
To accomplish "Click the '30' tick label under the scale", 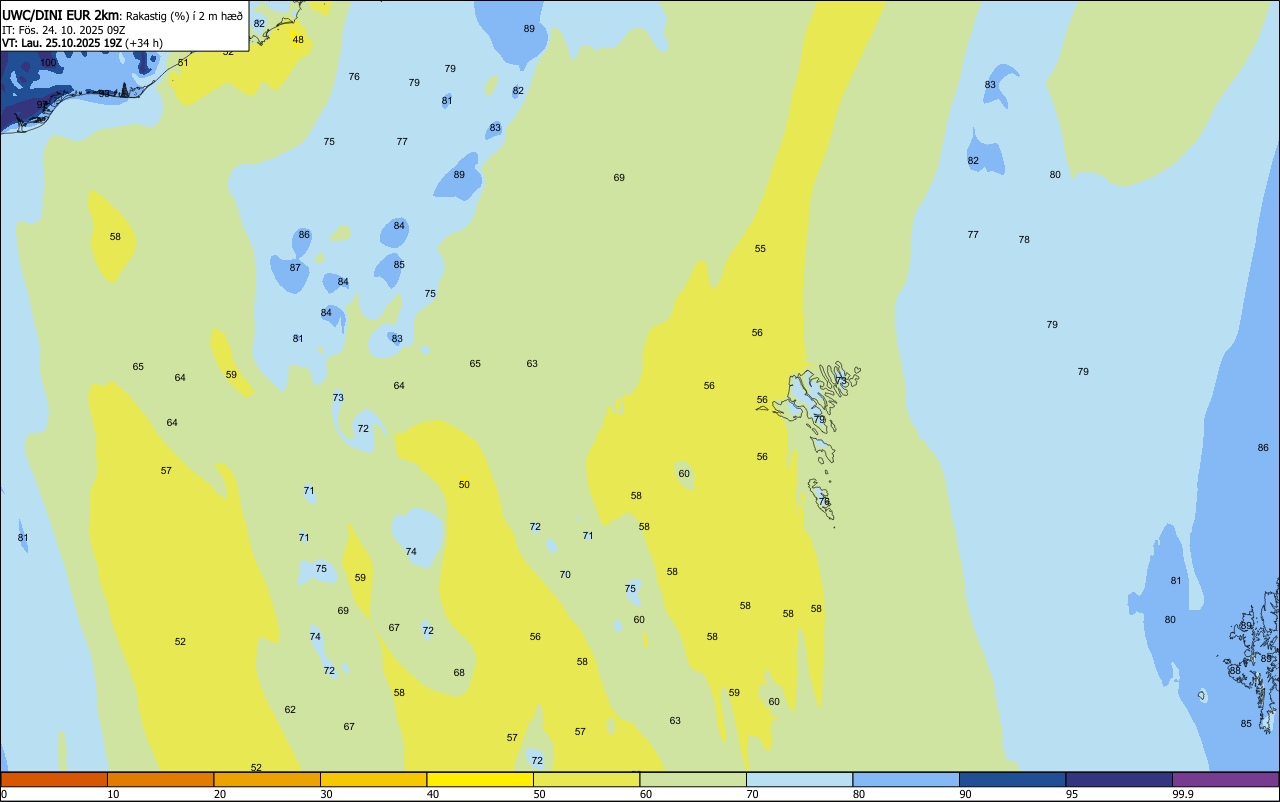I will [x=327, y=794].
